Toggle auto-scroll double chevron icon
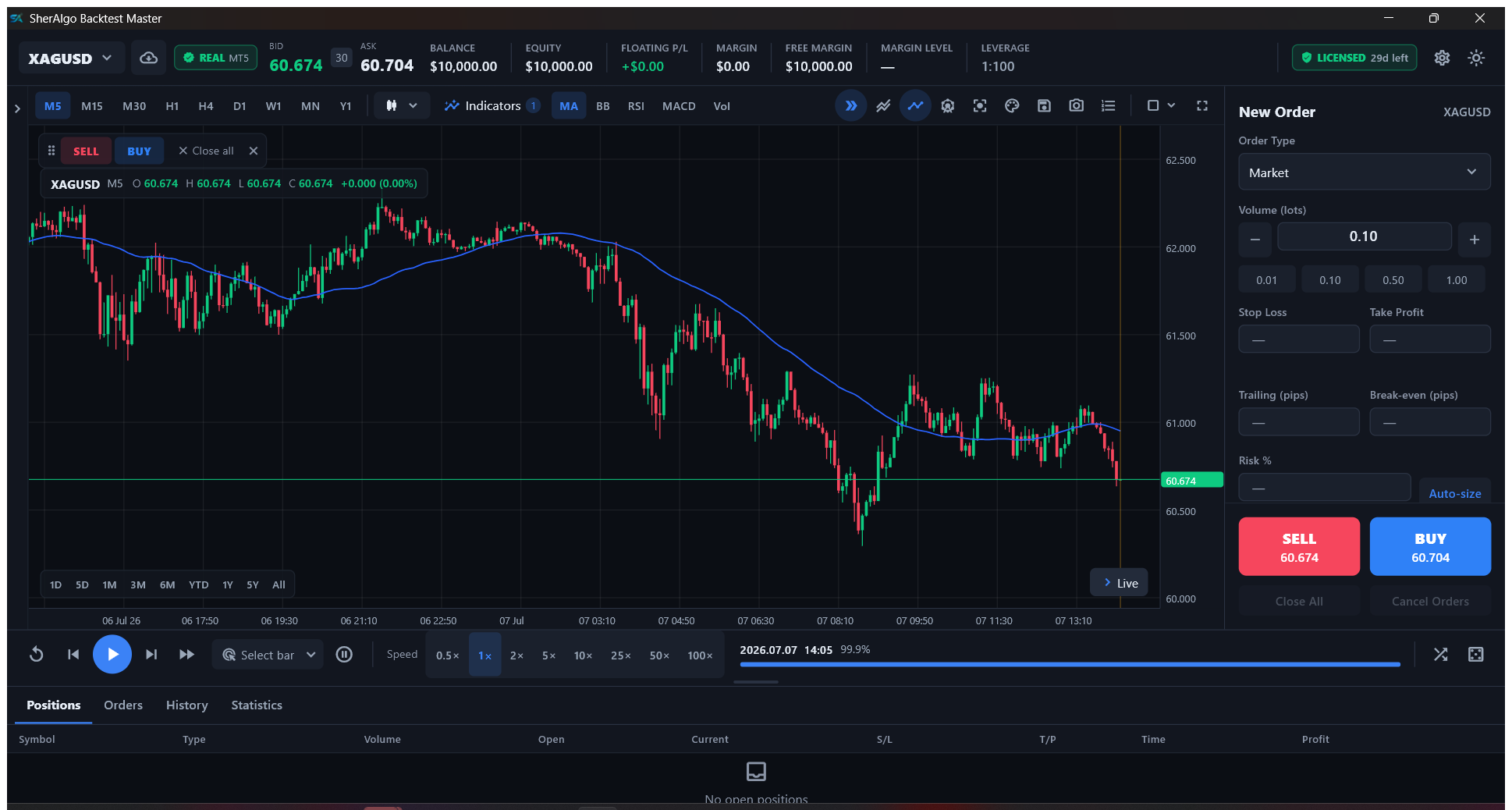The image size is (1512, 810). tap(851, 105)
